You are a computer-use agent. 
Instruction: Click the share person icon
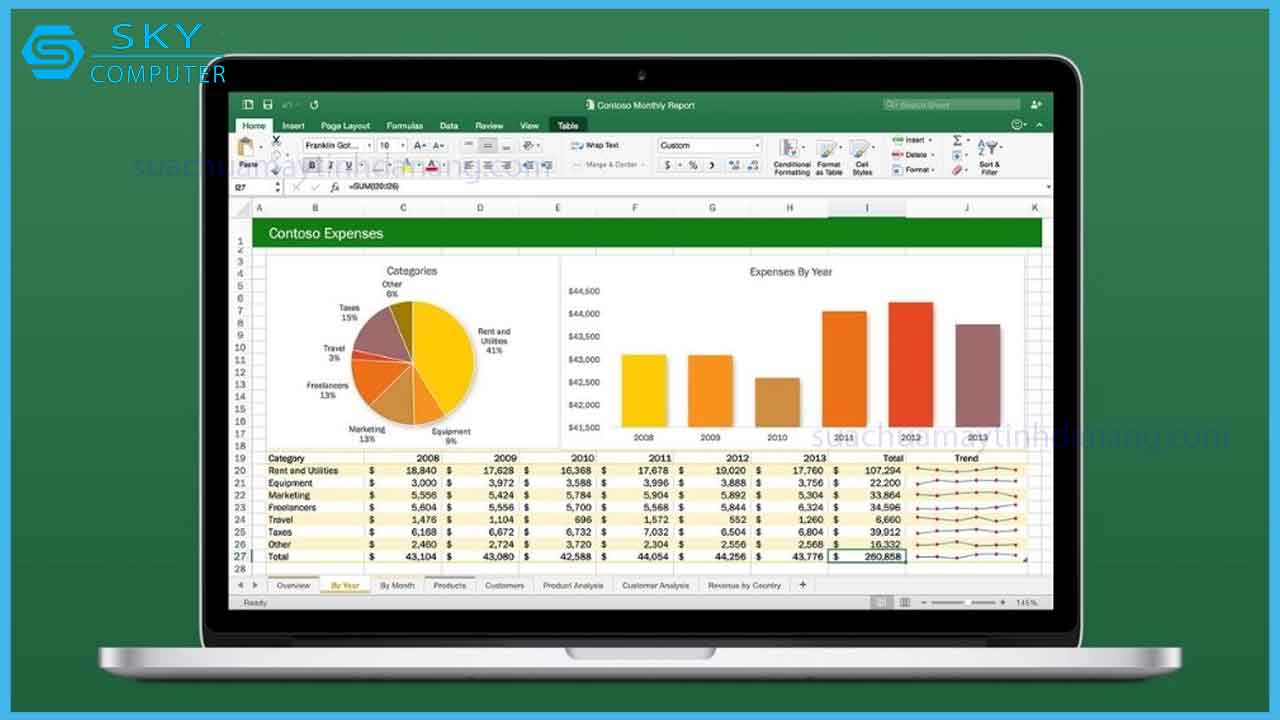[1036, 104]
